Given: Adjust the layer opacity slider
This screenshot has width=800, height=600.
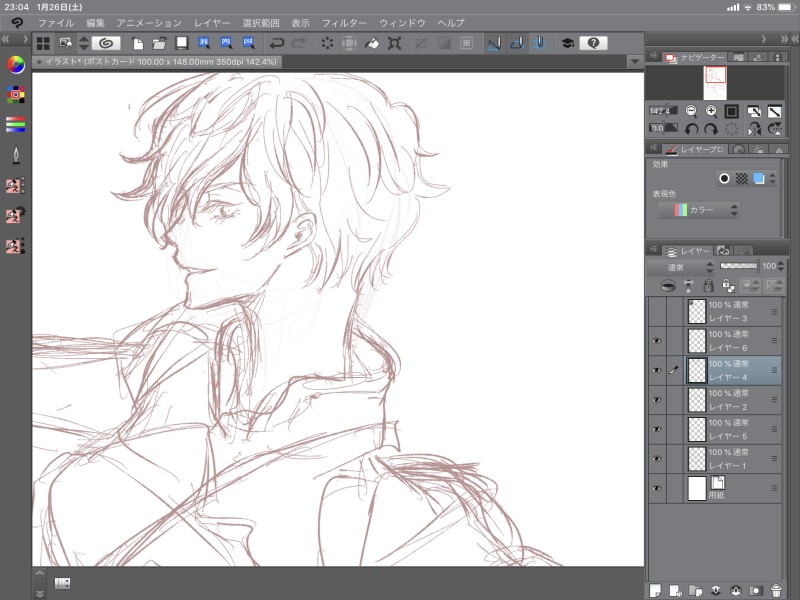Looking at the screenshot, I should 738,265.
